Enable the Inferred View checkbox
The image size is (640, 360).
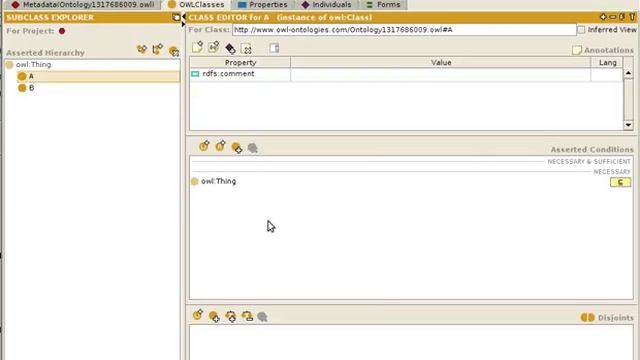[581, 30]
